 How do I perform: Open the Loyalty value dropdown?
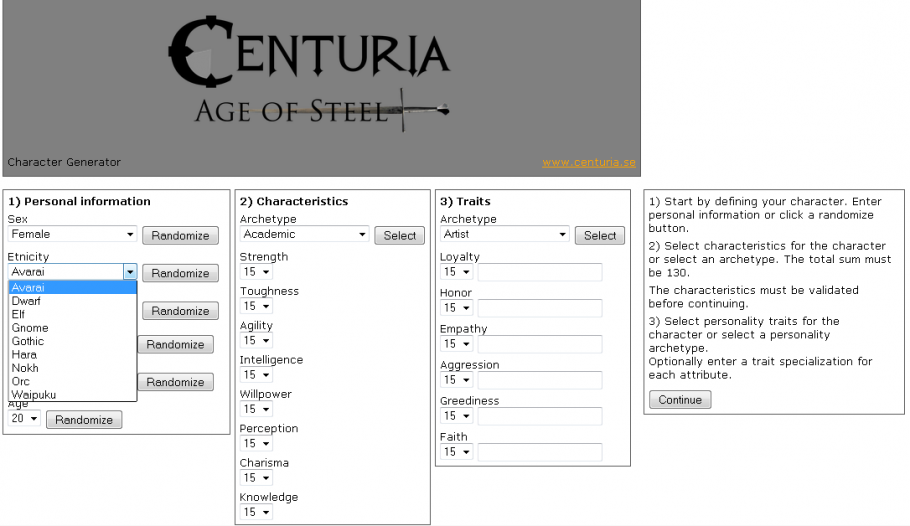pos(456,272)
